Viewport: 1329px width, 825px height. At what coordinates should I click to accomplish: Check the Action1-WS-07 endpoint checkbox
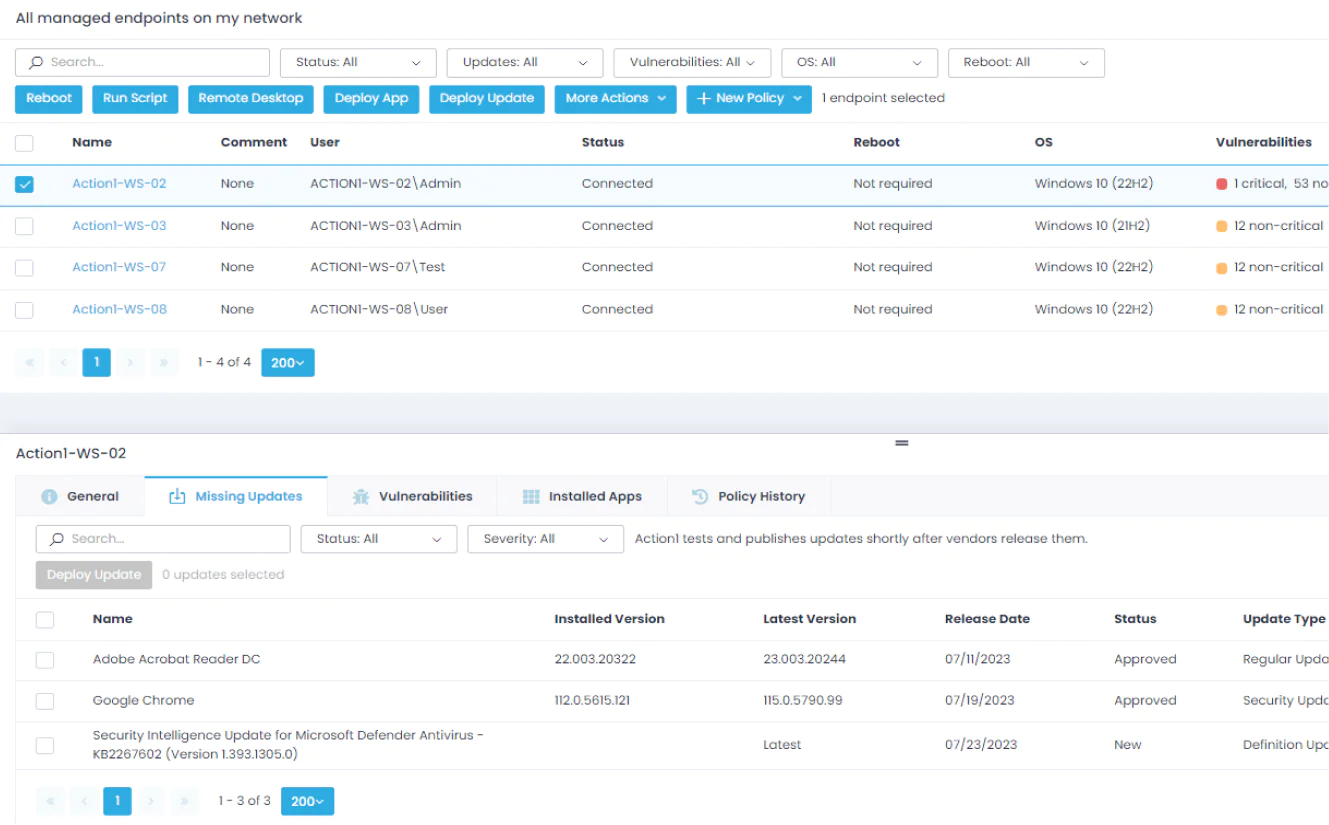tap(24, 268)
